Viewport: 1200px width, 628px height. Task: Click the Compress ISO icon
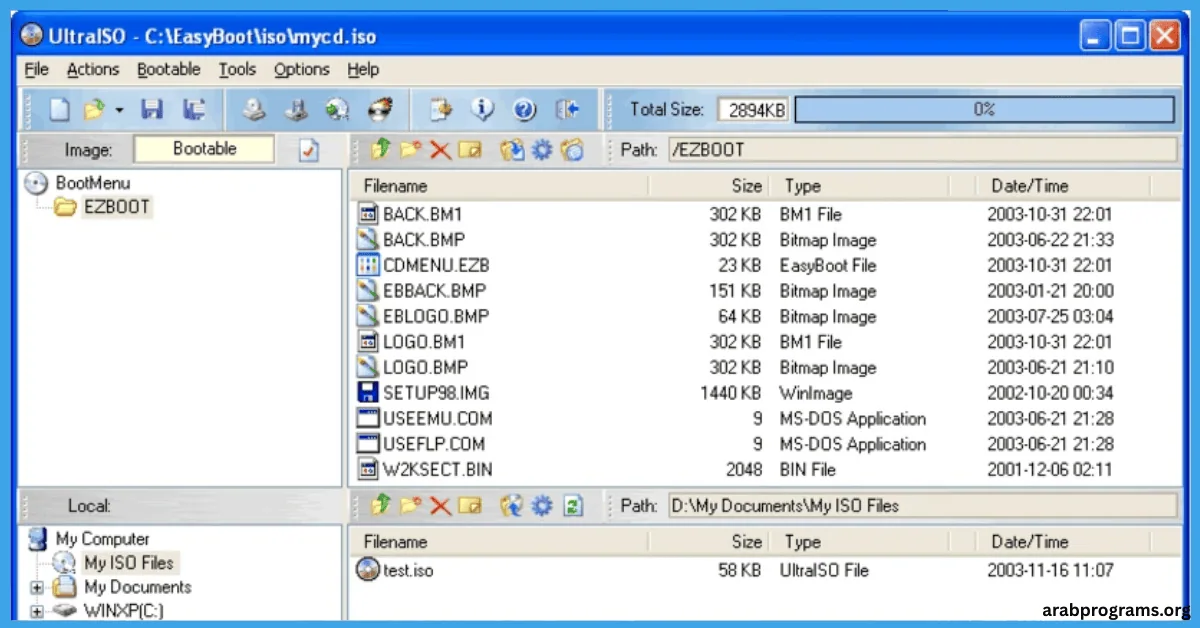[x=297, y=109]
